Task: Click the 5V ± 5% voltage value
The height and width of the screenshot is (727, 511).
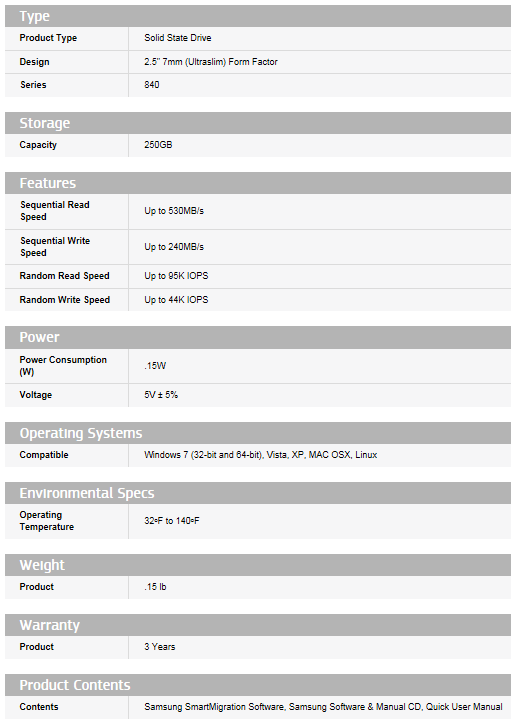Action: point(161,395)
